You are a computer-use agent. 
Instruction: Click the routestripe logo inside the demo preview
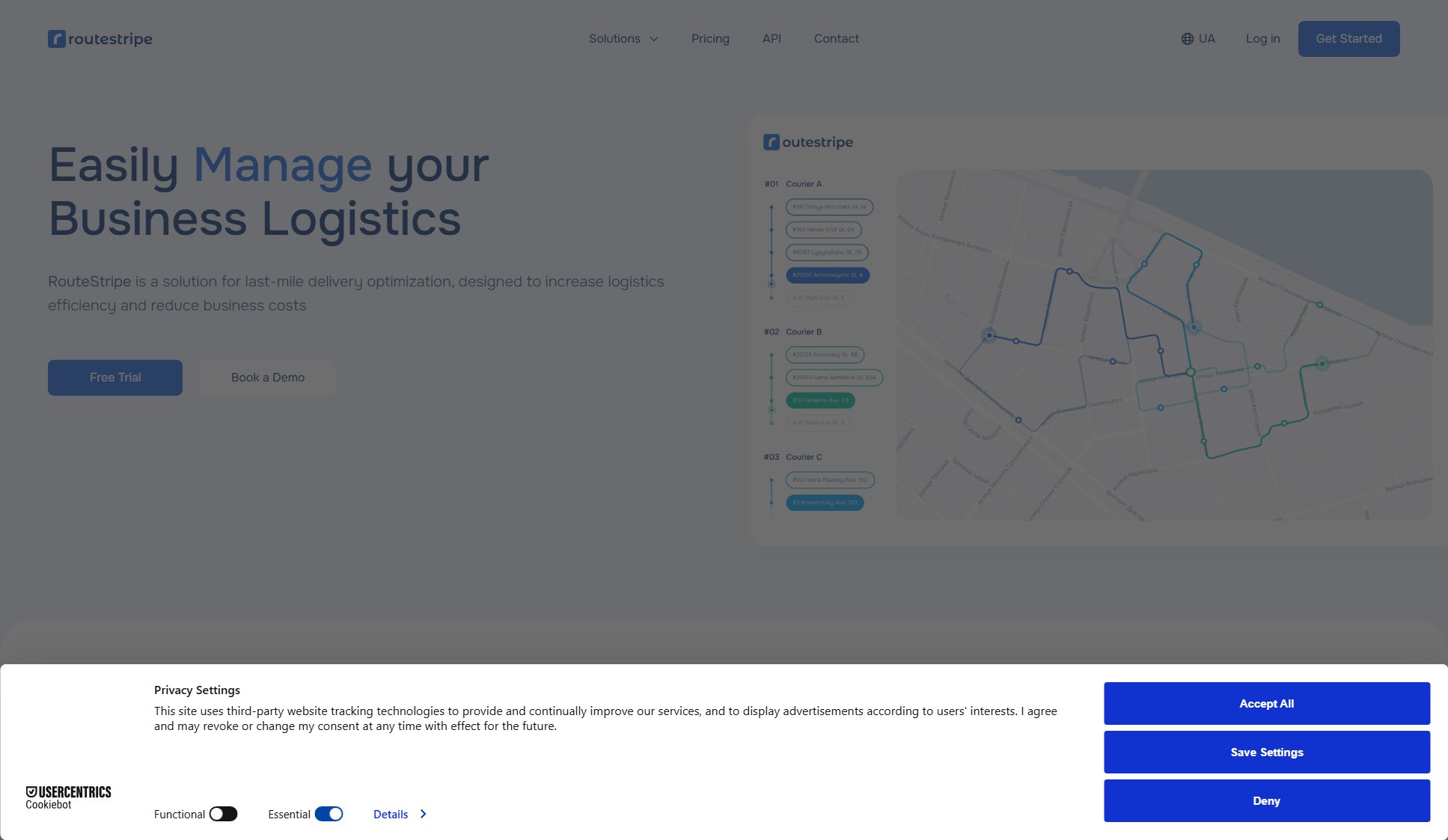809,142
